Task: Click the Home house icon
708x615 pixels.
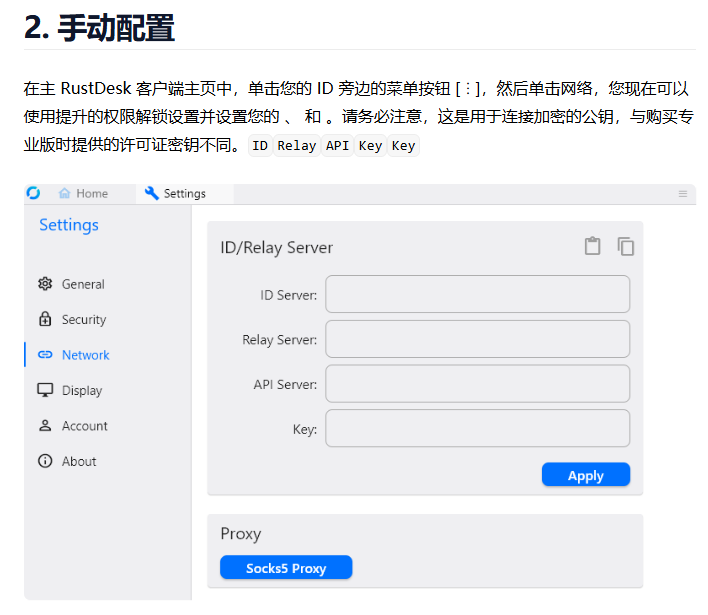Action: tap(65, 193)
